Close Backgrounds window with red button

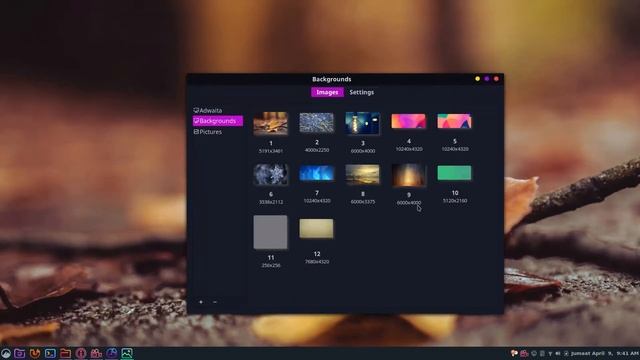pyautogui.click(x=496, y=79)
